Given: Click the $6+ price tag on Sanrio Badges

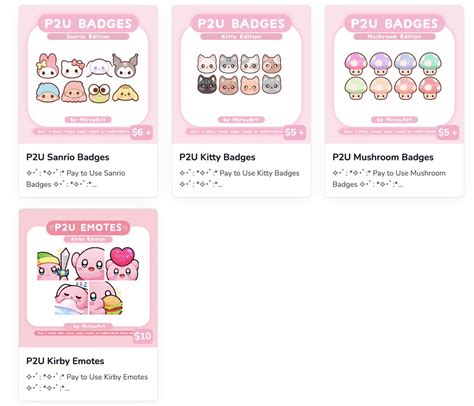Looking at the screenshot, I should tap(141, 132).
